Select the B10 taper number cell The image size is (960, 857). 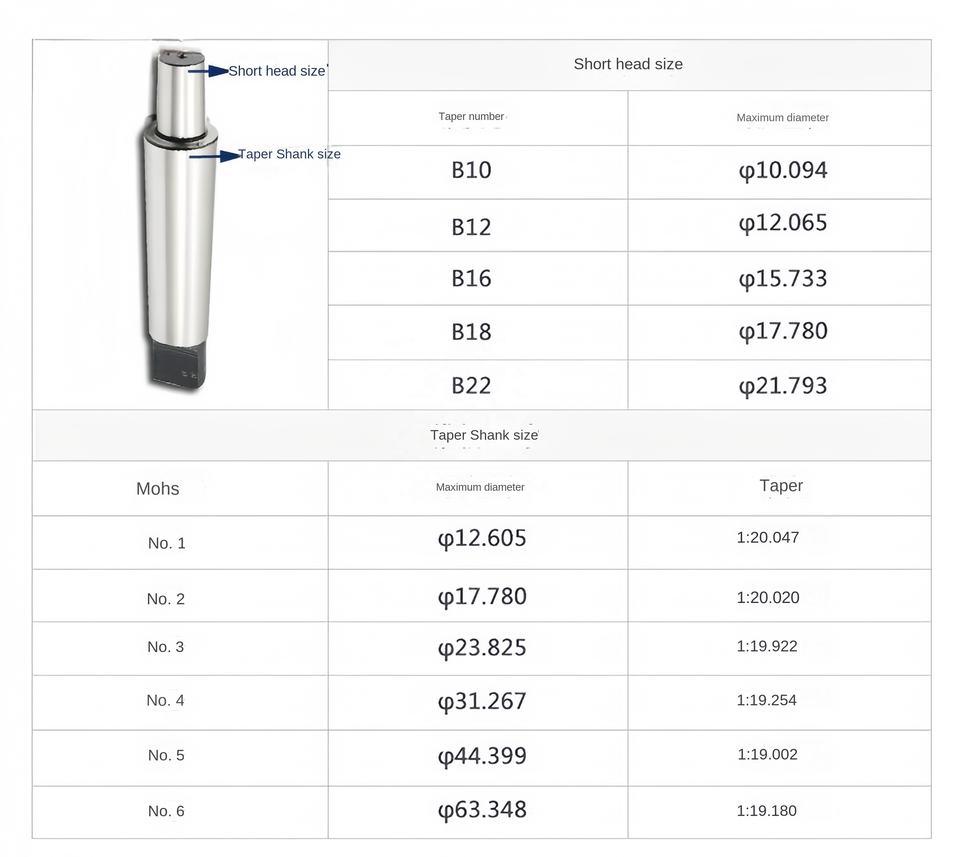(x=471, y=170)
